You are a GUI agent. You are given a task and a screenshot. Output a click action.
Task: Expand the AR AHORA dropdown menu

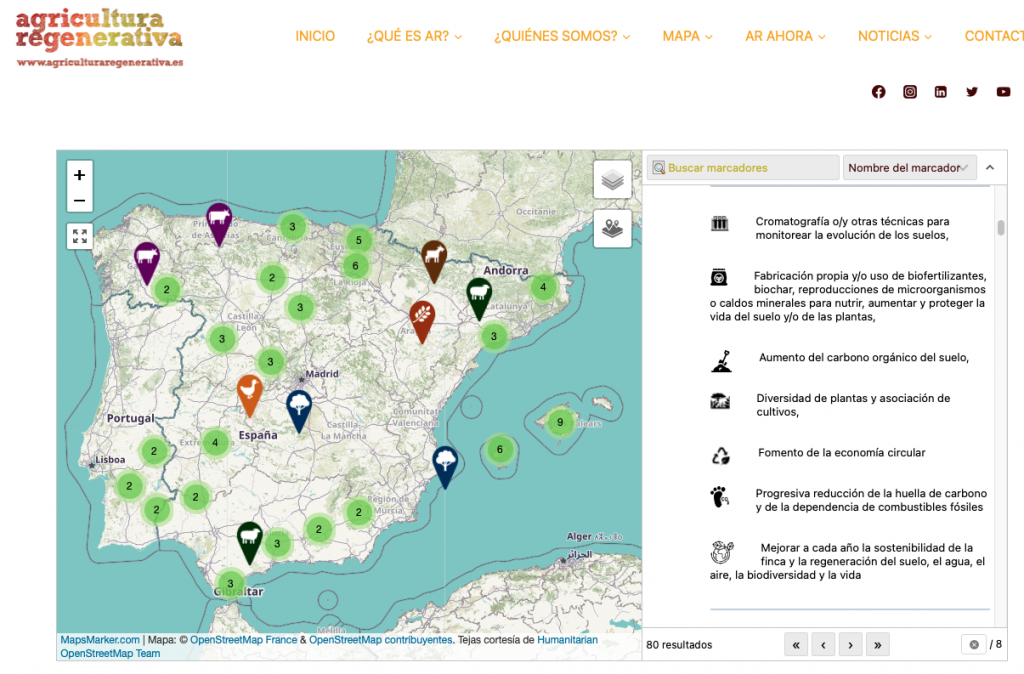click(x=785, y=36)
